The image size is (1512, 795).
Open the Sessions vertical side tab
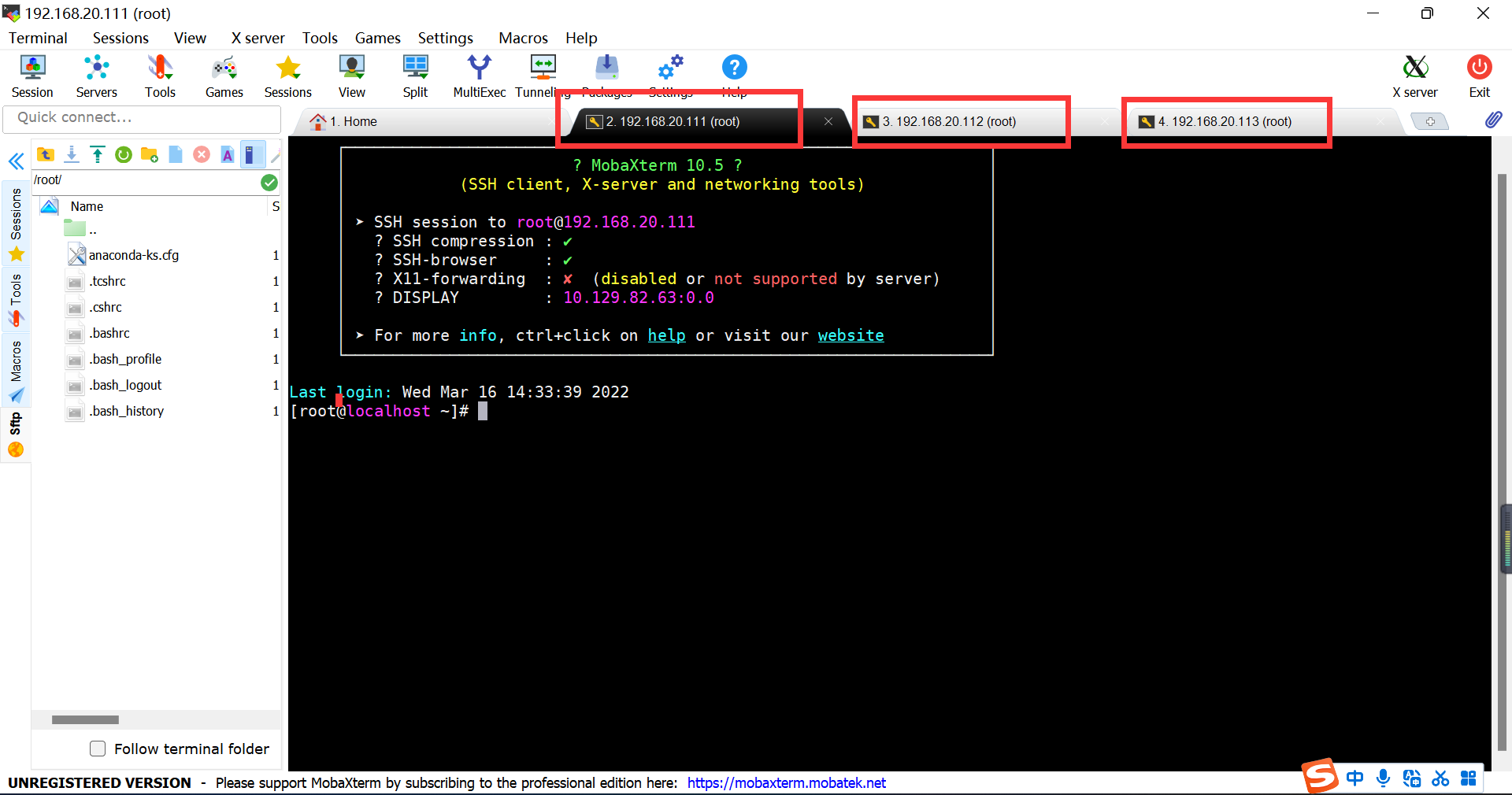point(16,224)
